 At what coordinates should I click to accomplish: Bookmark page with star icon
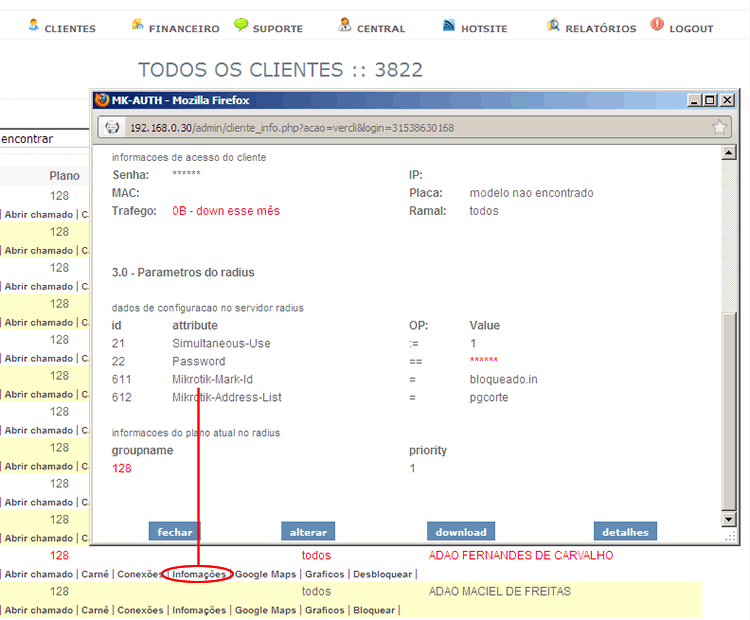(719, 127)
